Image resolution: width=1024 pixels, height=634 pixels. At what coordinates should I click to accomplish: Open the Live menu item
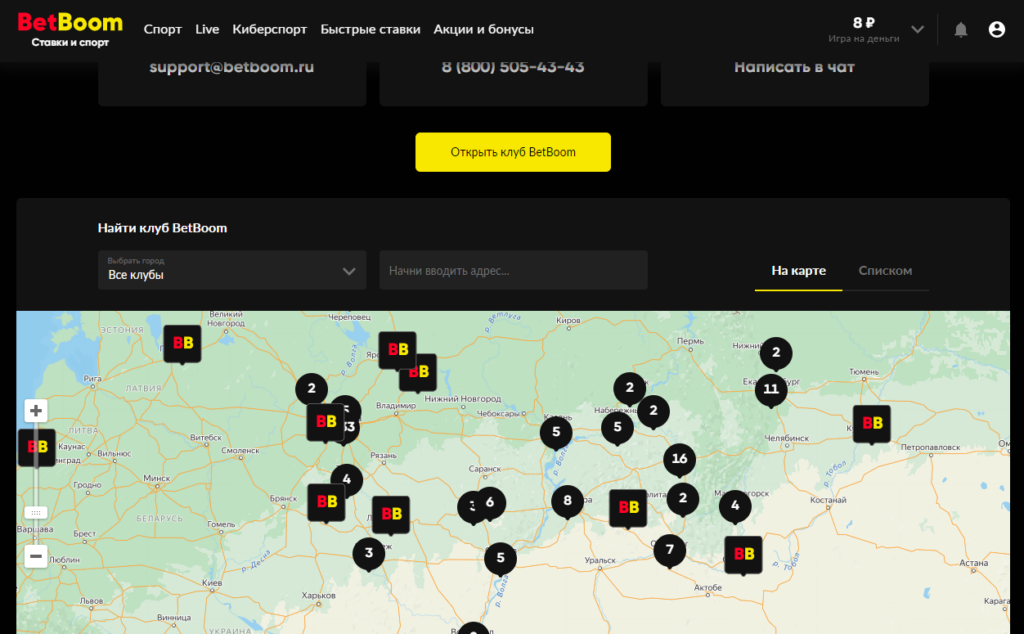pyautogui.click(x=207, y=29)
